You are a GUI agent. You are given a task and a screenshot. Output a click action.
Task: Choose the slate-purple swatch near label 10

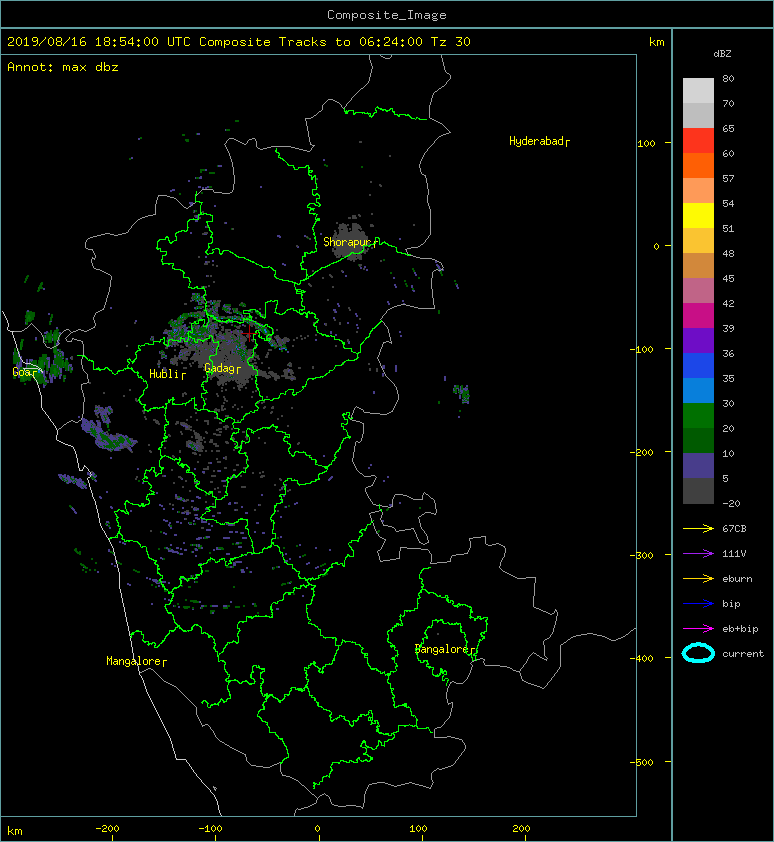click(x=698, y=466)
